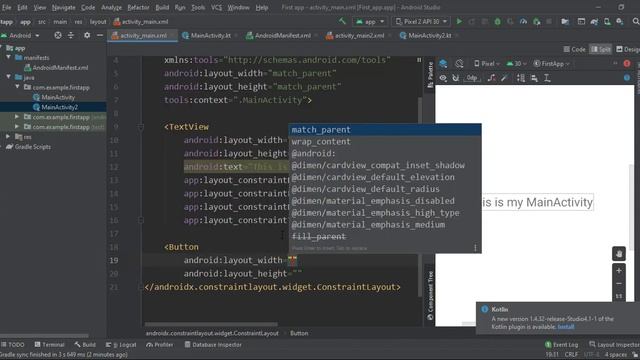
Task: Collapse the manifests folder in tree
Action: [9, 58]
